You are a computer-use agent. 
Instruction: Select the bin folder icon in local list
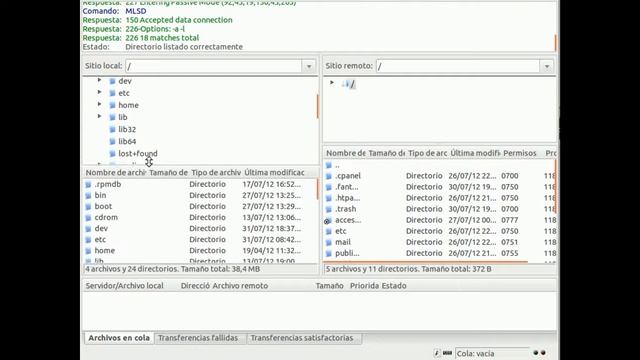(x=88, y=196)
